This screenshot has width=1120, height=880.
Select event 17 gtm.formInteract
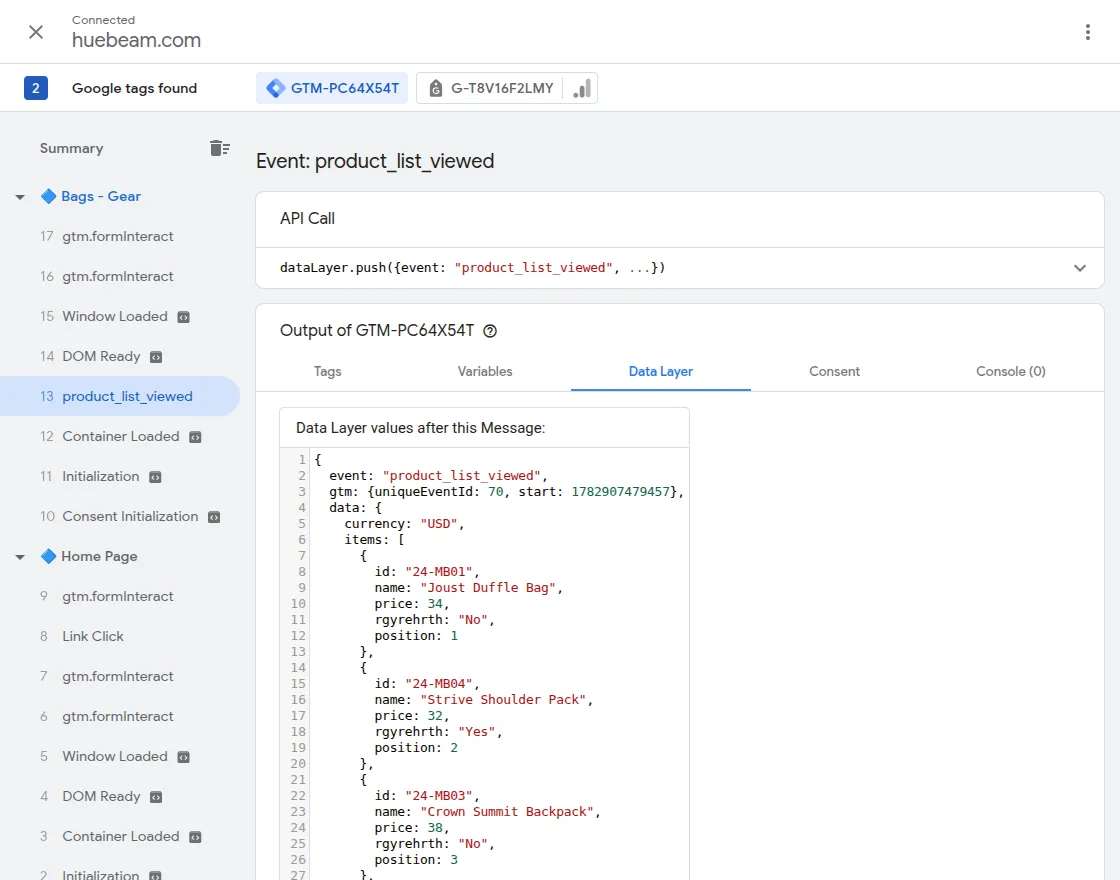[120, 236]
